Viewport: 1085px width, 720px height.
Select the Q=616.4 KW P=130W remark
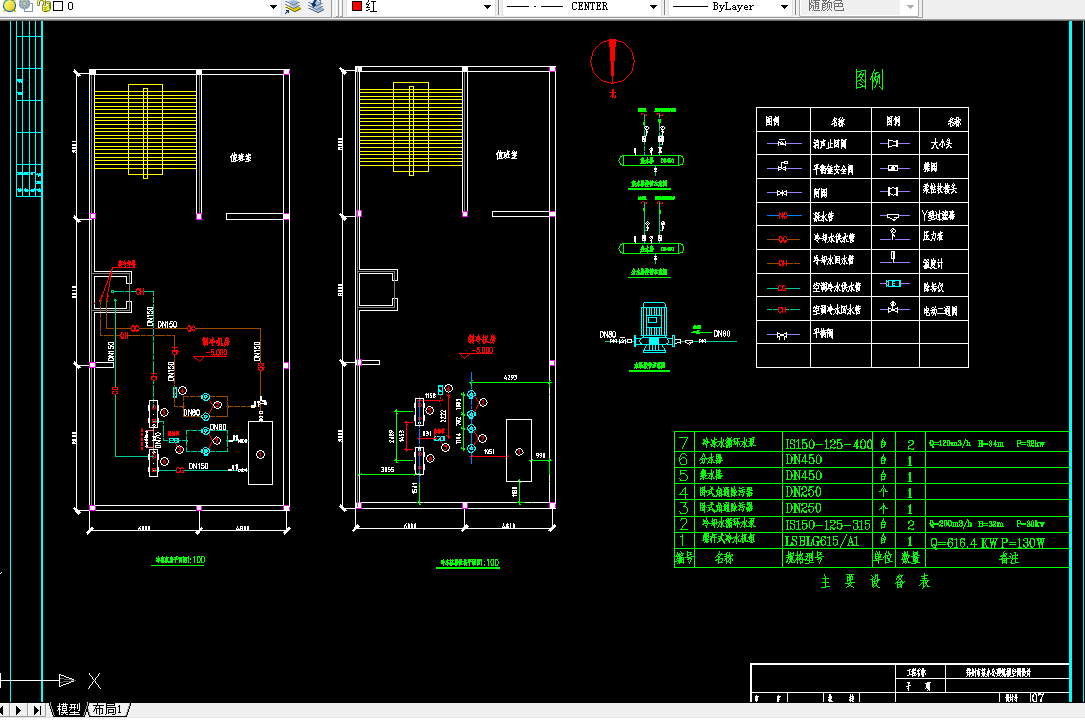987,543
